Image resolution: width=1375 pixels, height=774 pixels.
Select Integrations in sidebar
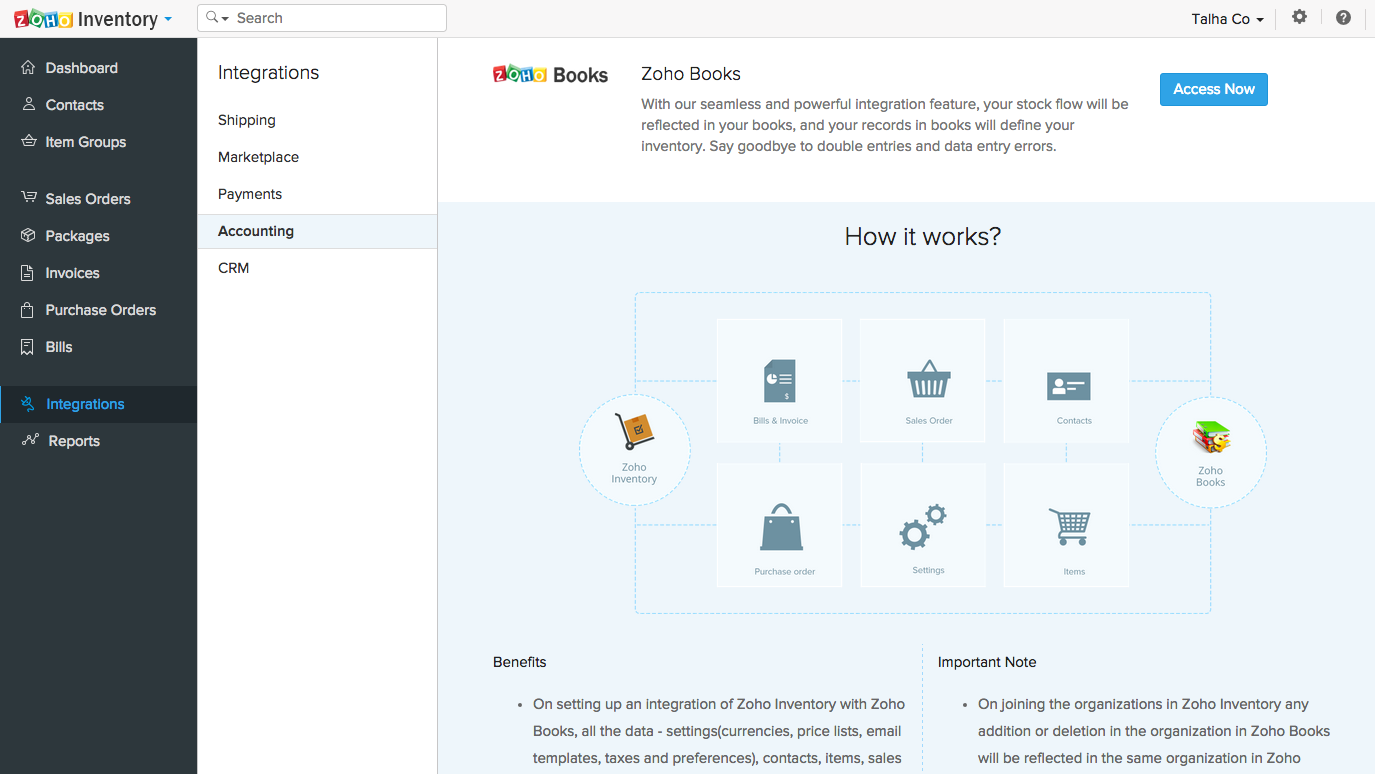[x=98, y=404]
